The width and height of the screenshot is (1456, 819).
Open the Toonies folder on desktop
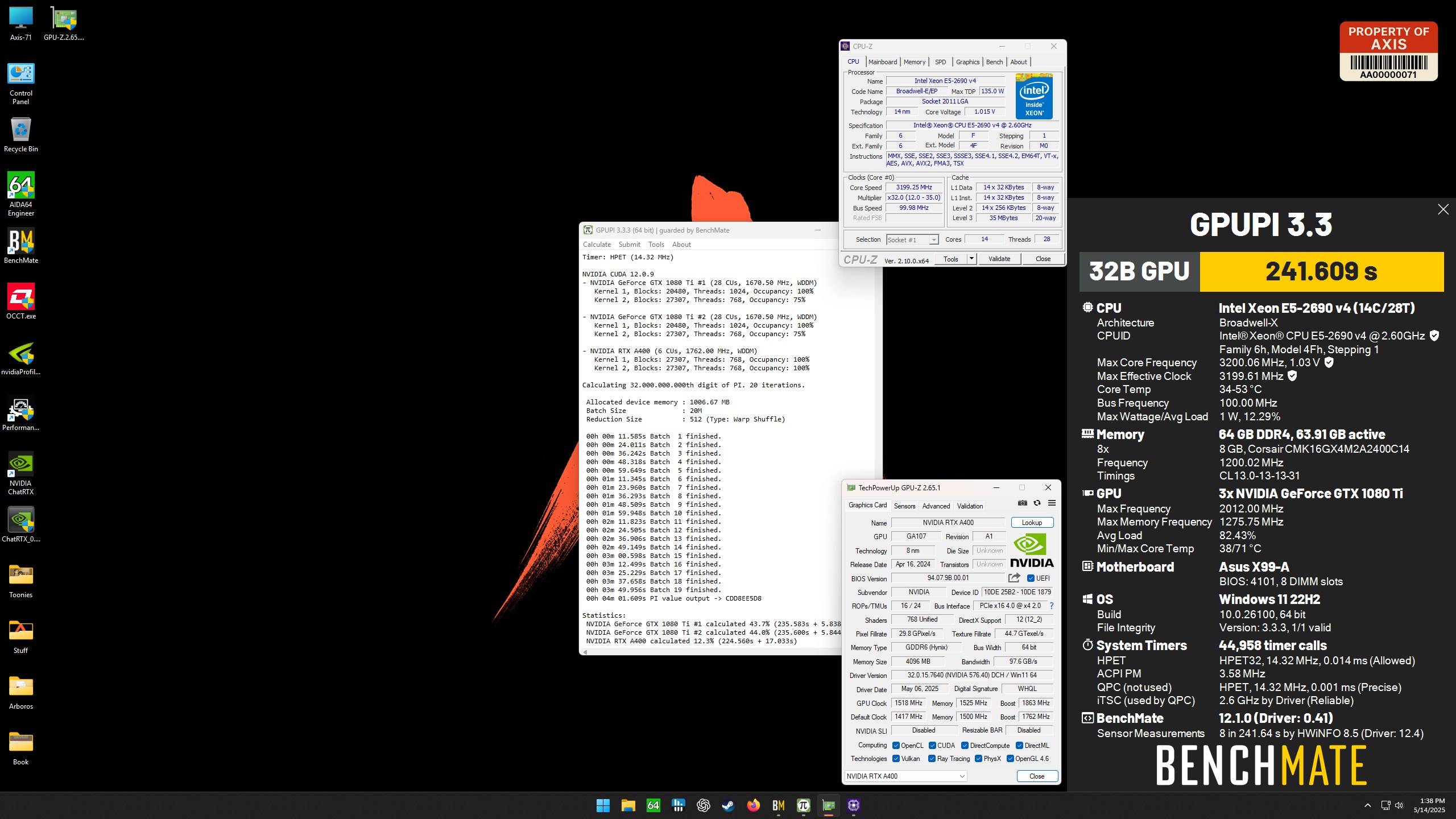tap(21, 581)
